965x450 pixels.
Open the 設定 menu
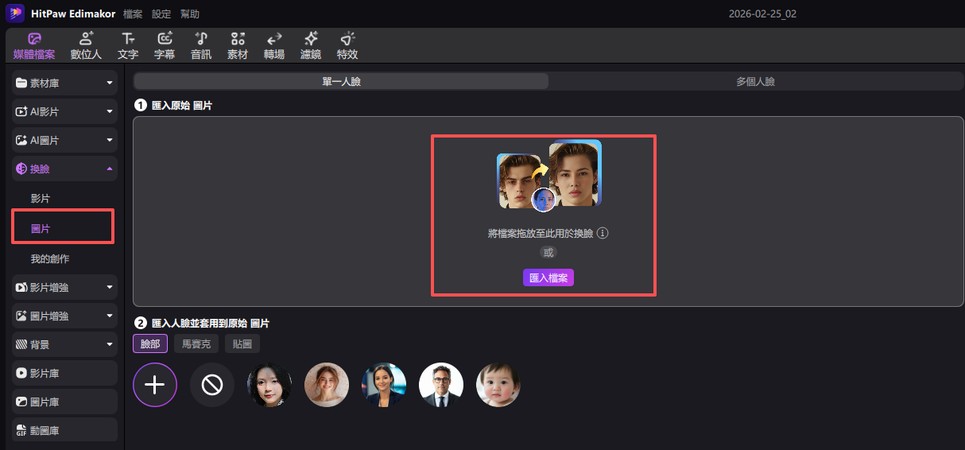click(161, 14)
